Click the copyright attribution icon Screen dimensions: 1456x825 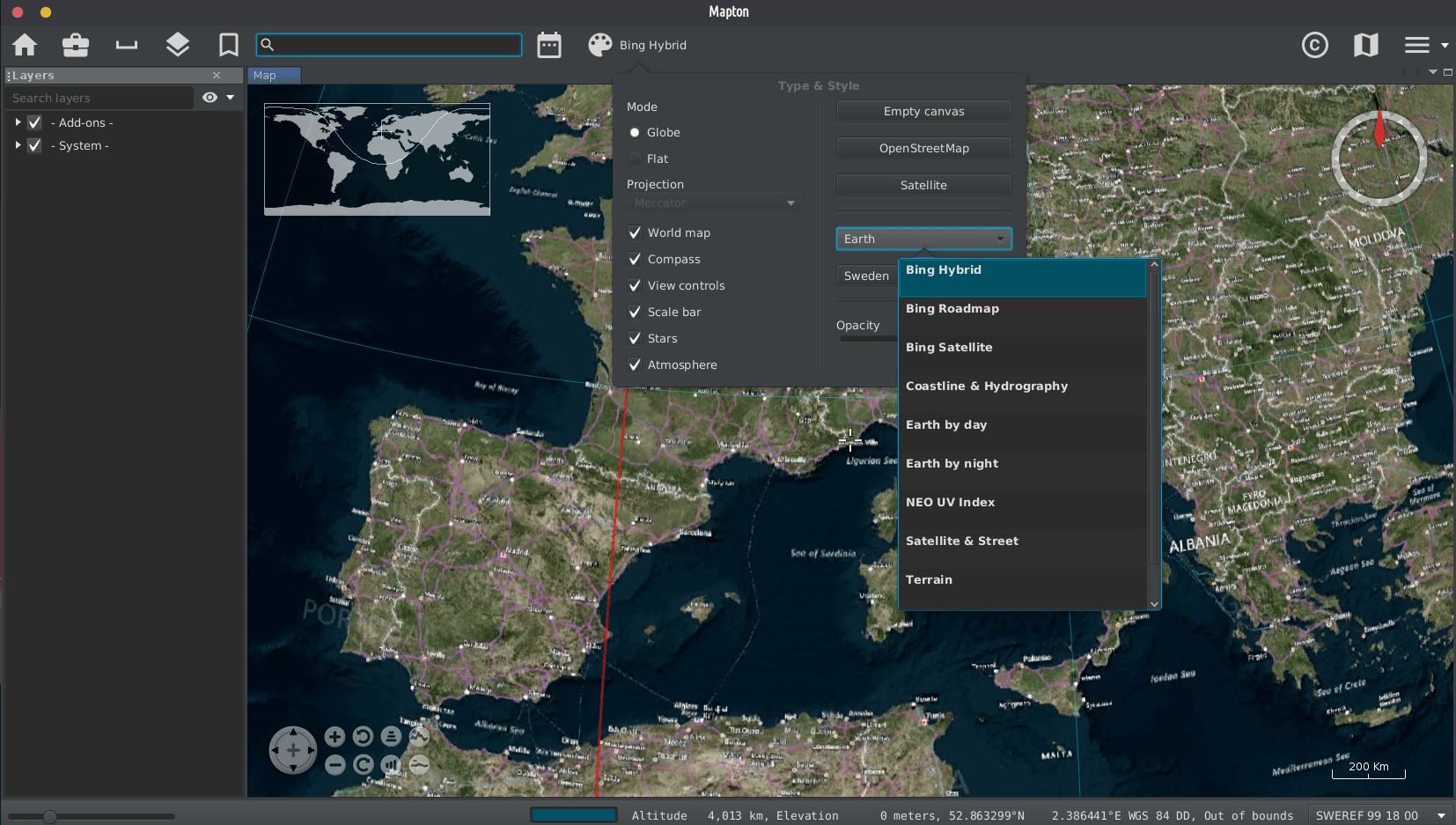[x=1314, y=45]
